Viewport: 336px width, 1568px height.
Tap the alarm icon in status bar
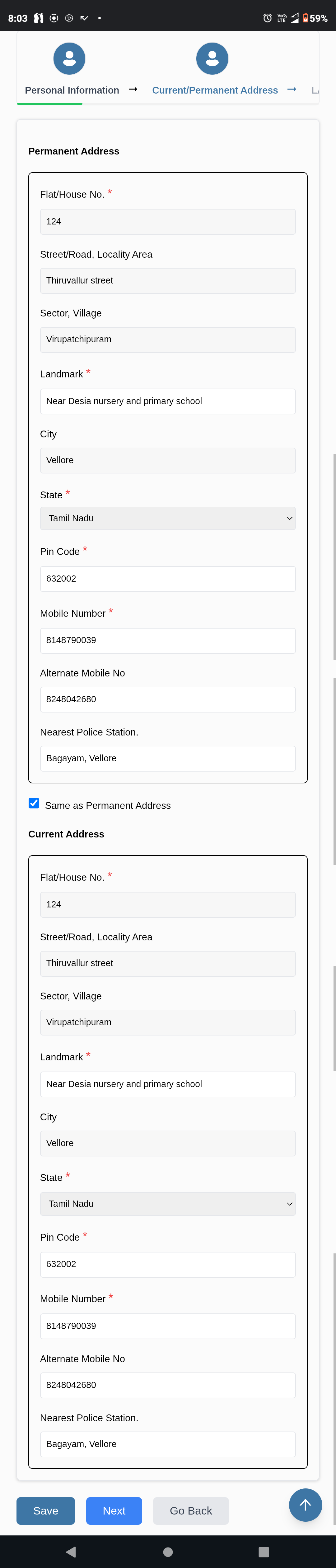267,18
